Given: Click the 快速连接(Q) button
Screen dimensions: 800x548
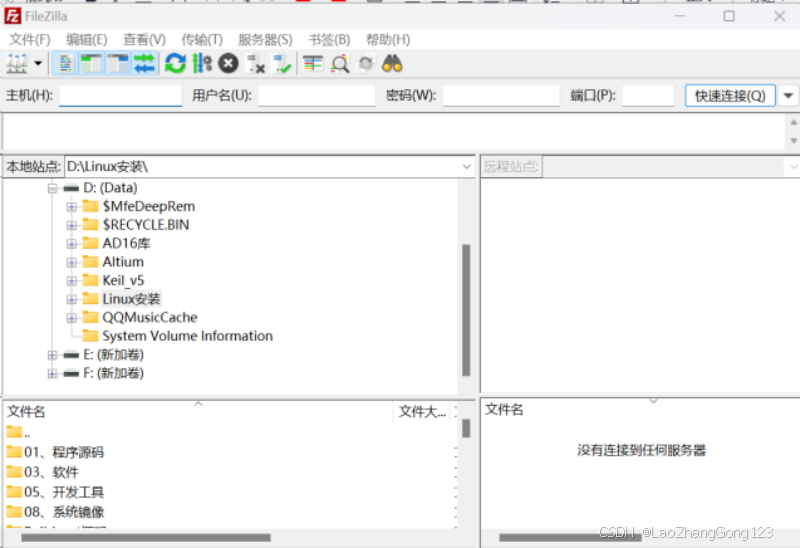Looking at the screenshot, I should (730, 95).
